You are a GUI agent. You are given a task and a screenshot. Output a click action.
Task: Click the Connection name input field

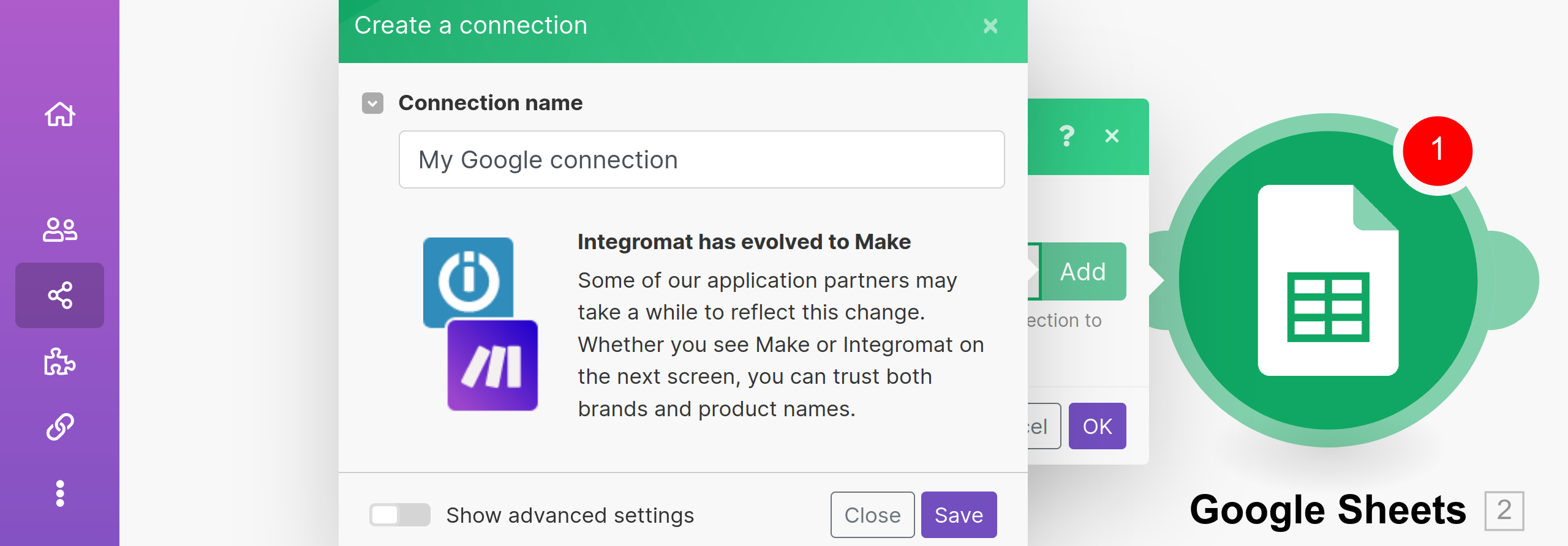[701, 160]
